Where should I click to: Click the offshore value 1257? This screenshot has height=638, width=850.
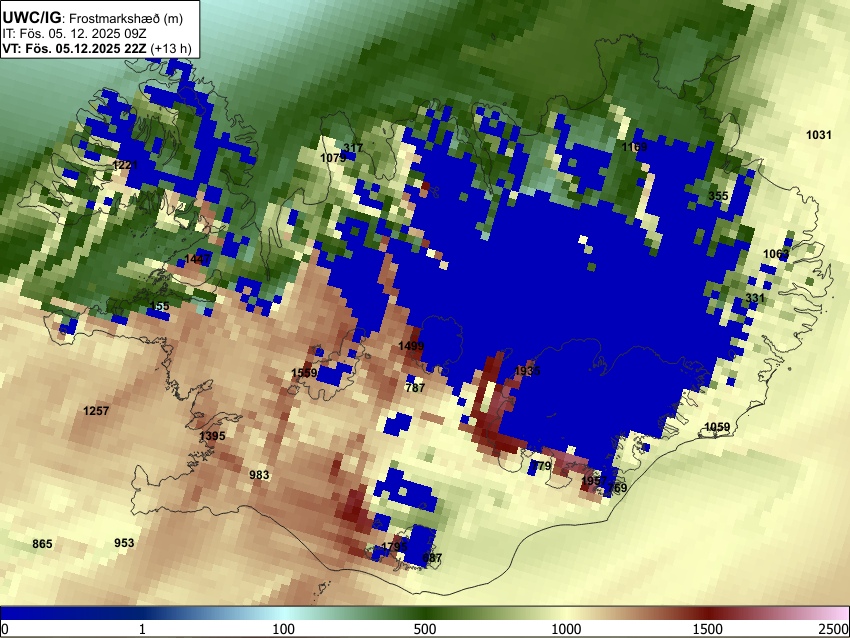pyautogui.click(x=96, y=411)
